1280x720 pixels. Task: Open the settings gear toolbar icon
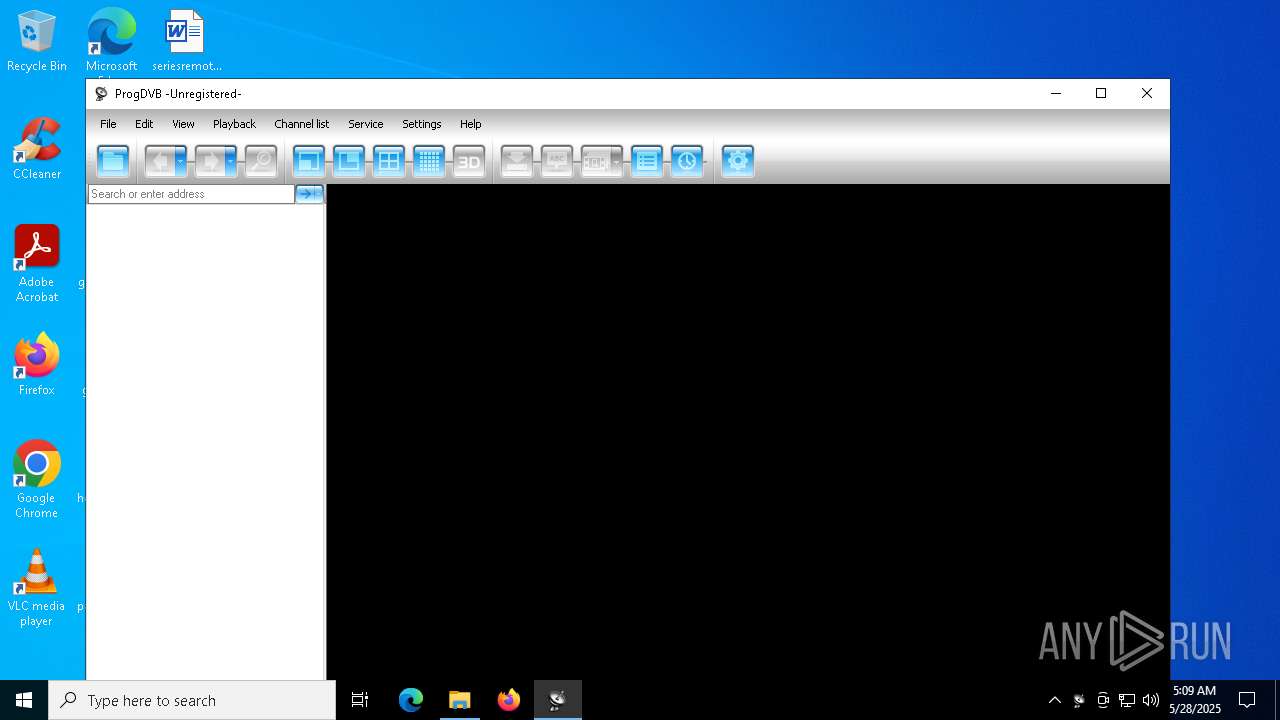(x=737, y=161)
